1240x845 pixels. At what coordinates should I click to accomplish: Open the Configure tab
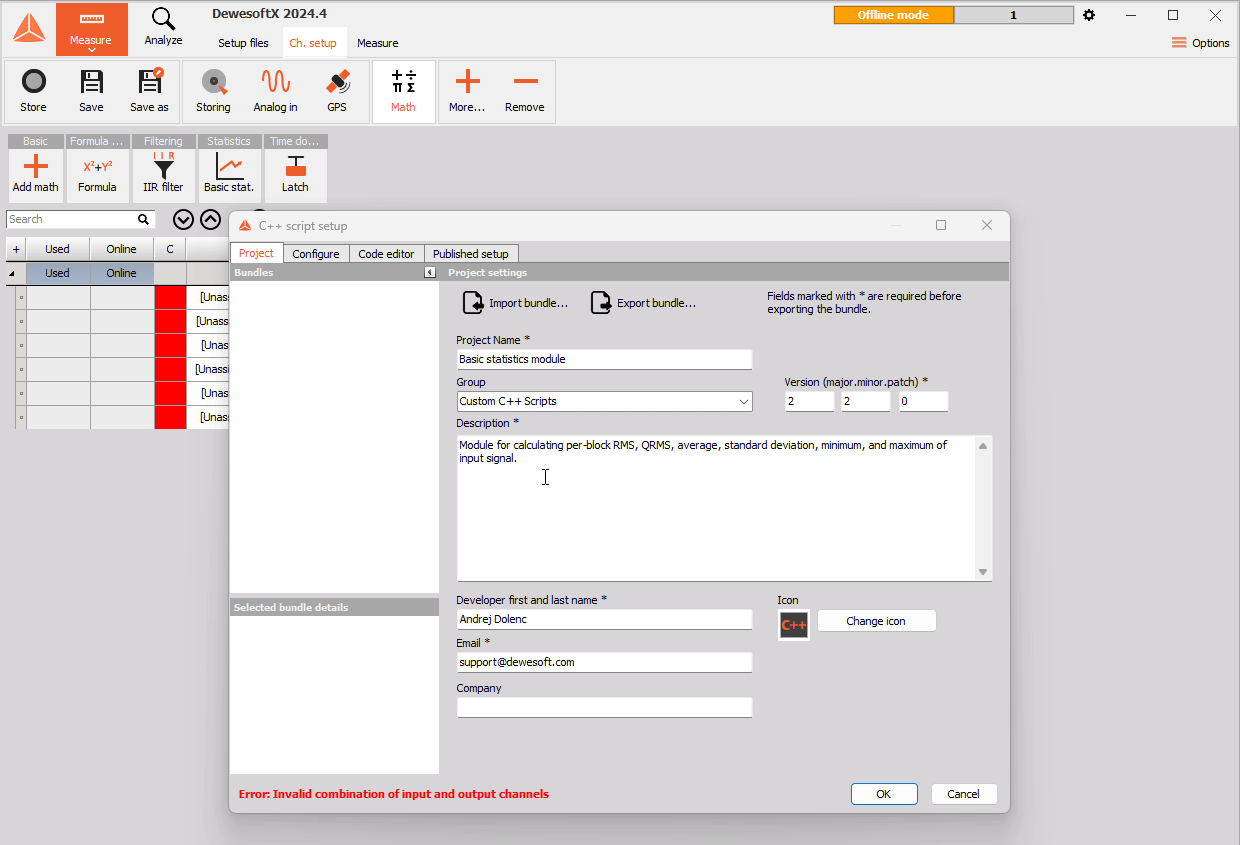[316, 254]
